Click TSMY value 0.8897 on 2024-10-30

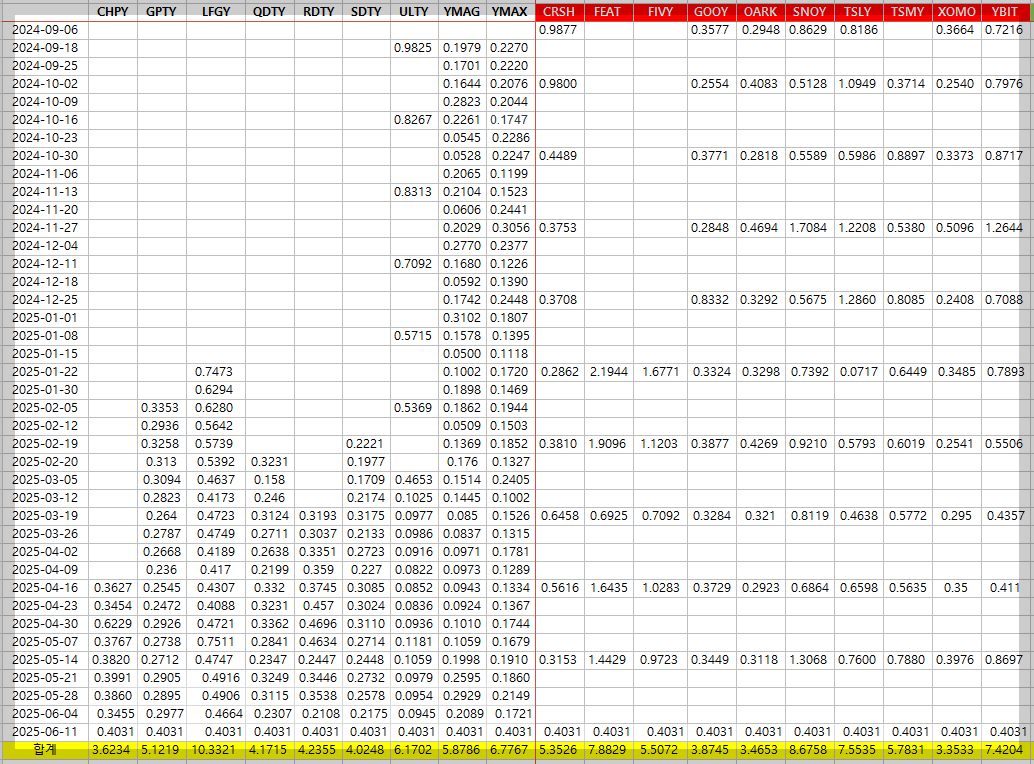[906, 156]
